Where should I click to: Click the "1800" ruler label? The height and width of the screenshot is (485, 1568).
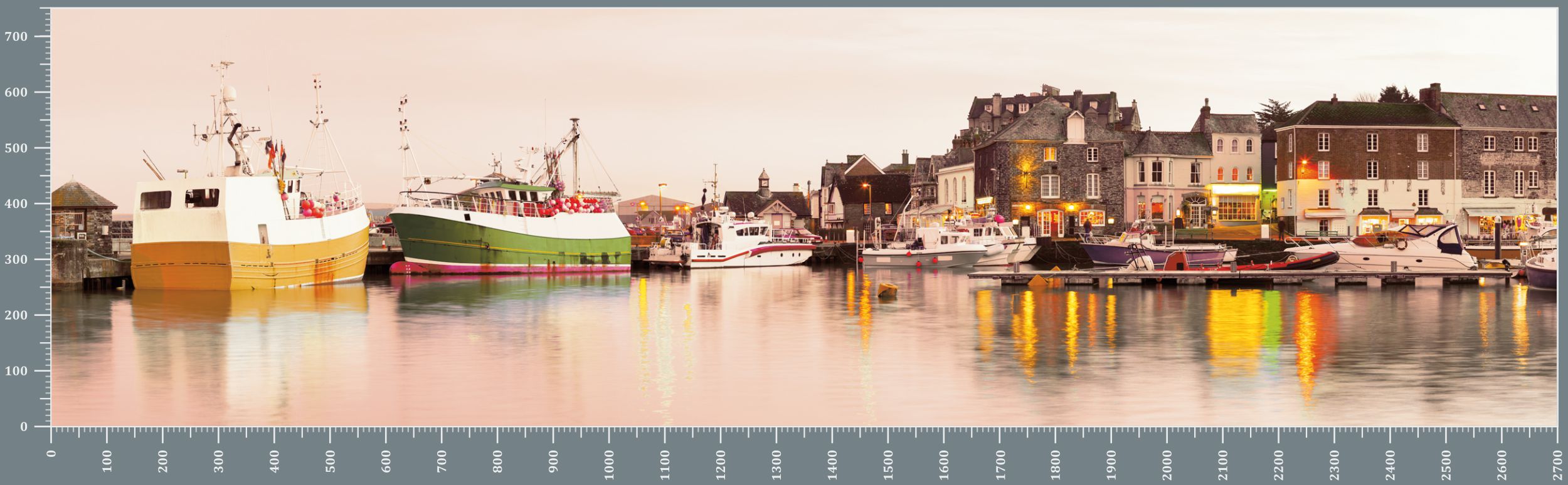point(1055,464)
